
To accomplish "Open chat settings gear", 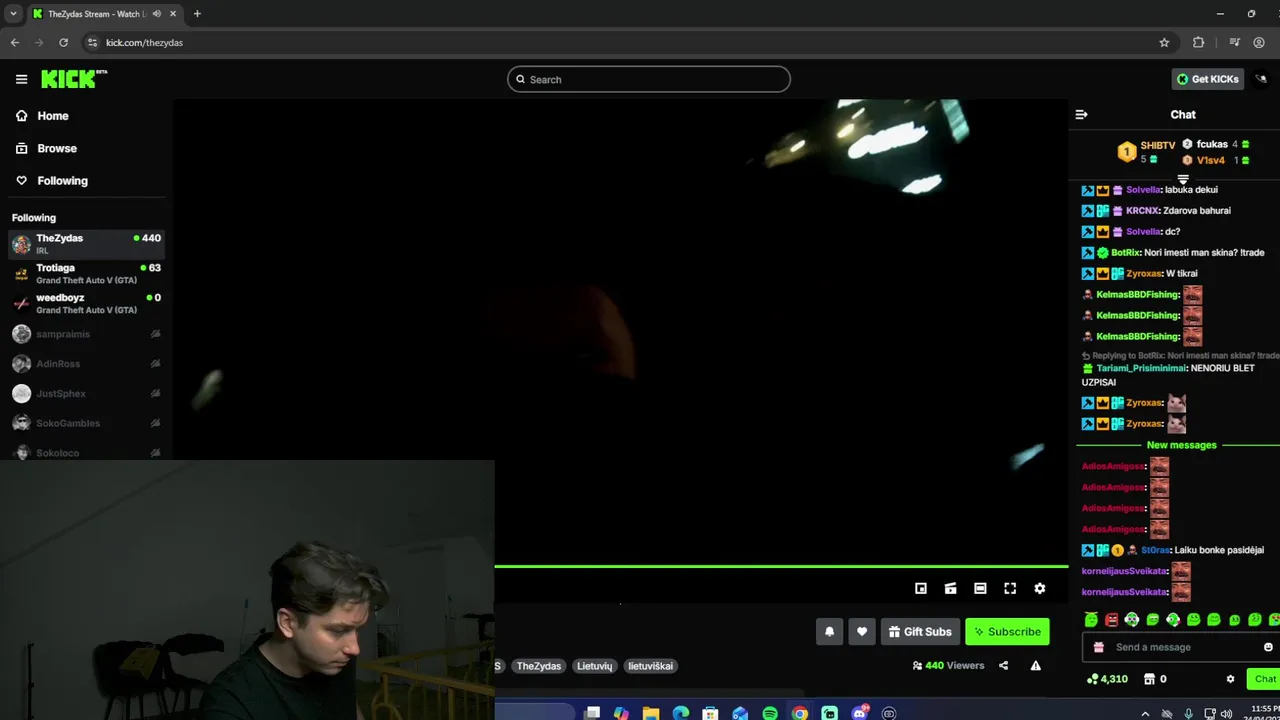I will click(x=1231, y=679).
